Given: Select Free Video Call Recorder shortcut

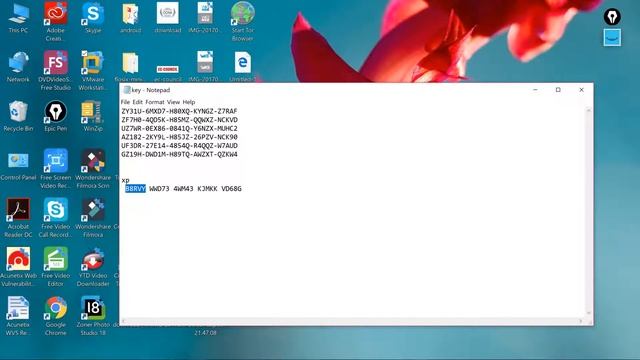Looking at the screenshot, I should coord(56,218).
